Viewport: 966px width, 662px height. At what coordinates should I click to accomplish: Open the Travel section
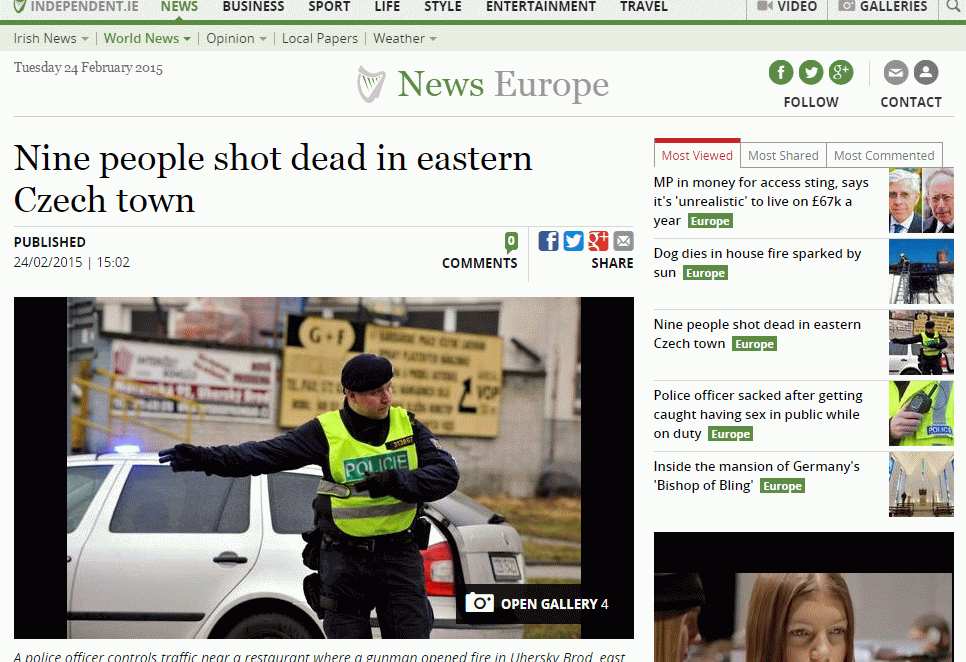644,7
